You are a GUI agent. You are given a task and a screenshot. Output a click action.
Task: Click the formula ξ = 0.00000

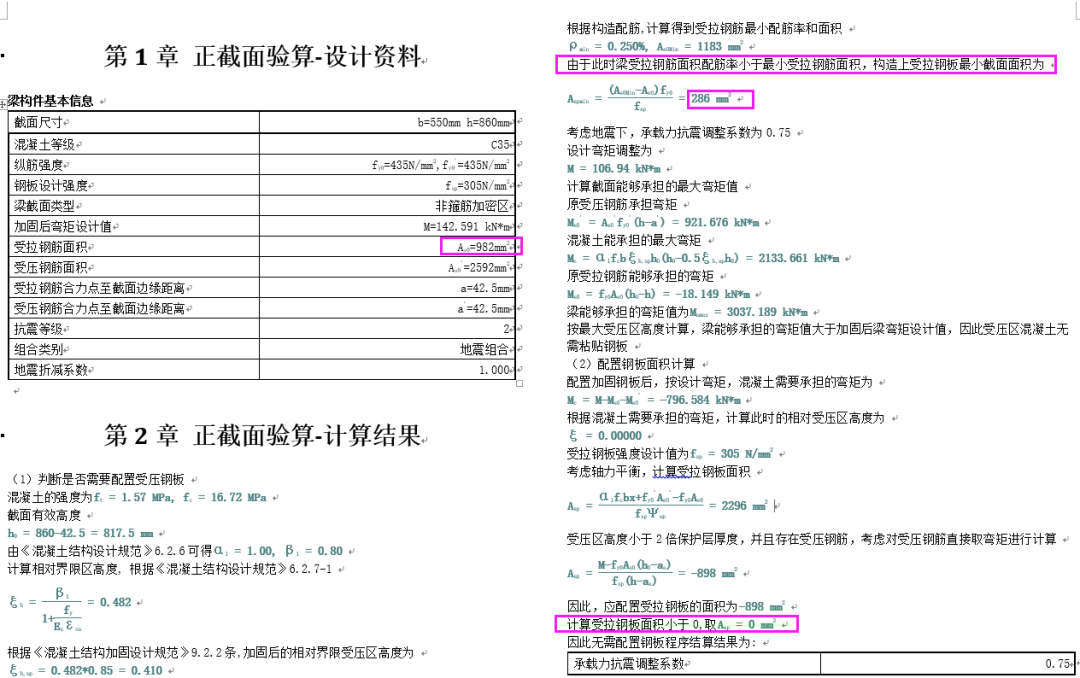coord(605,436)
